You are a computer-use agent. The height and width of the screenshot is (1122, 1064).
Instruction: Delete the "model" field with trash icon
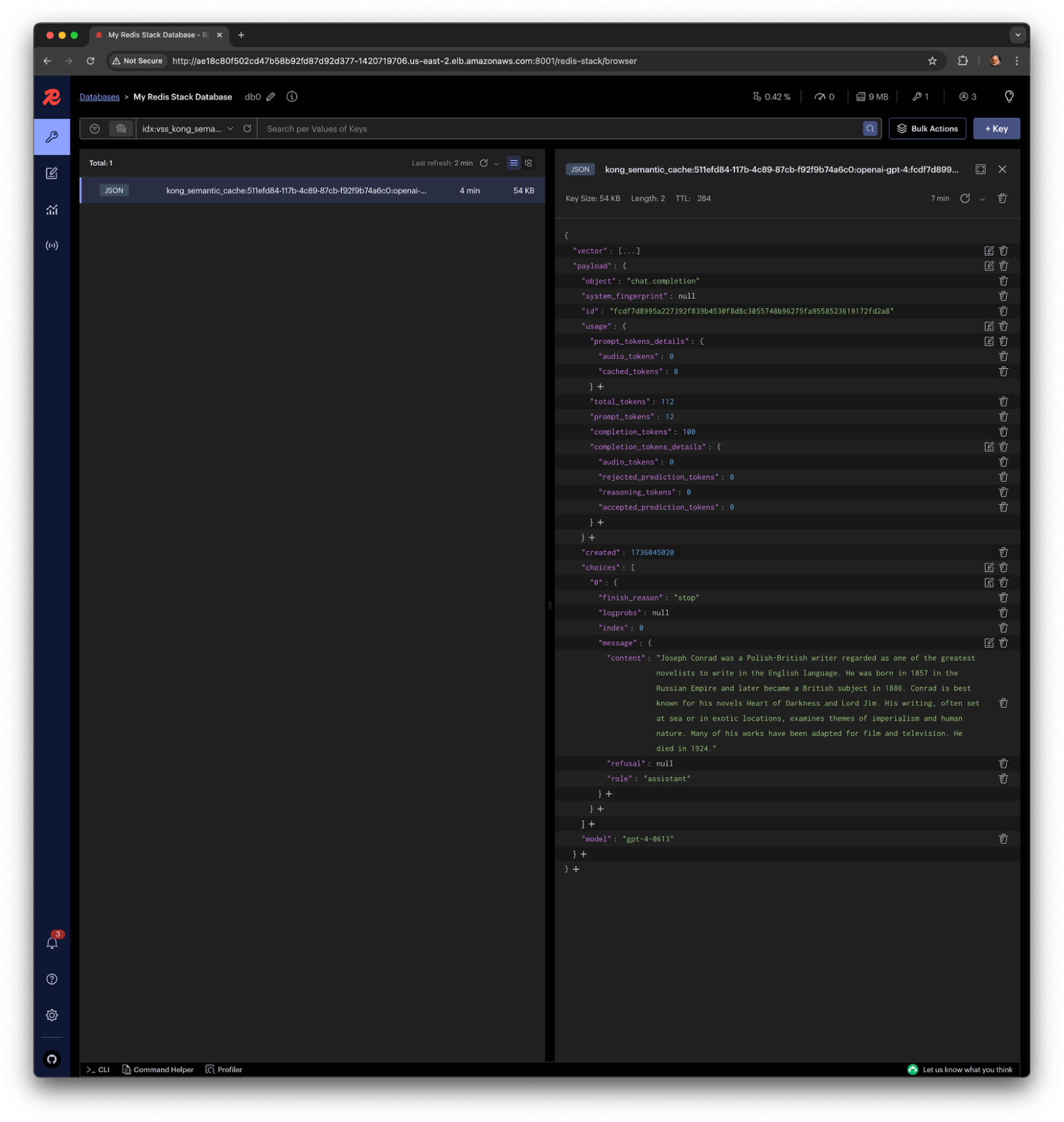pyautogui.click(x=1003, y=839)
